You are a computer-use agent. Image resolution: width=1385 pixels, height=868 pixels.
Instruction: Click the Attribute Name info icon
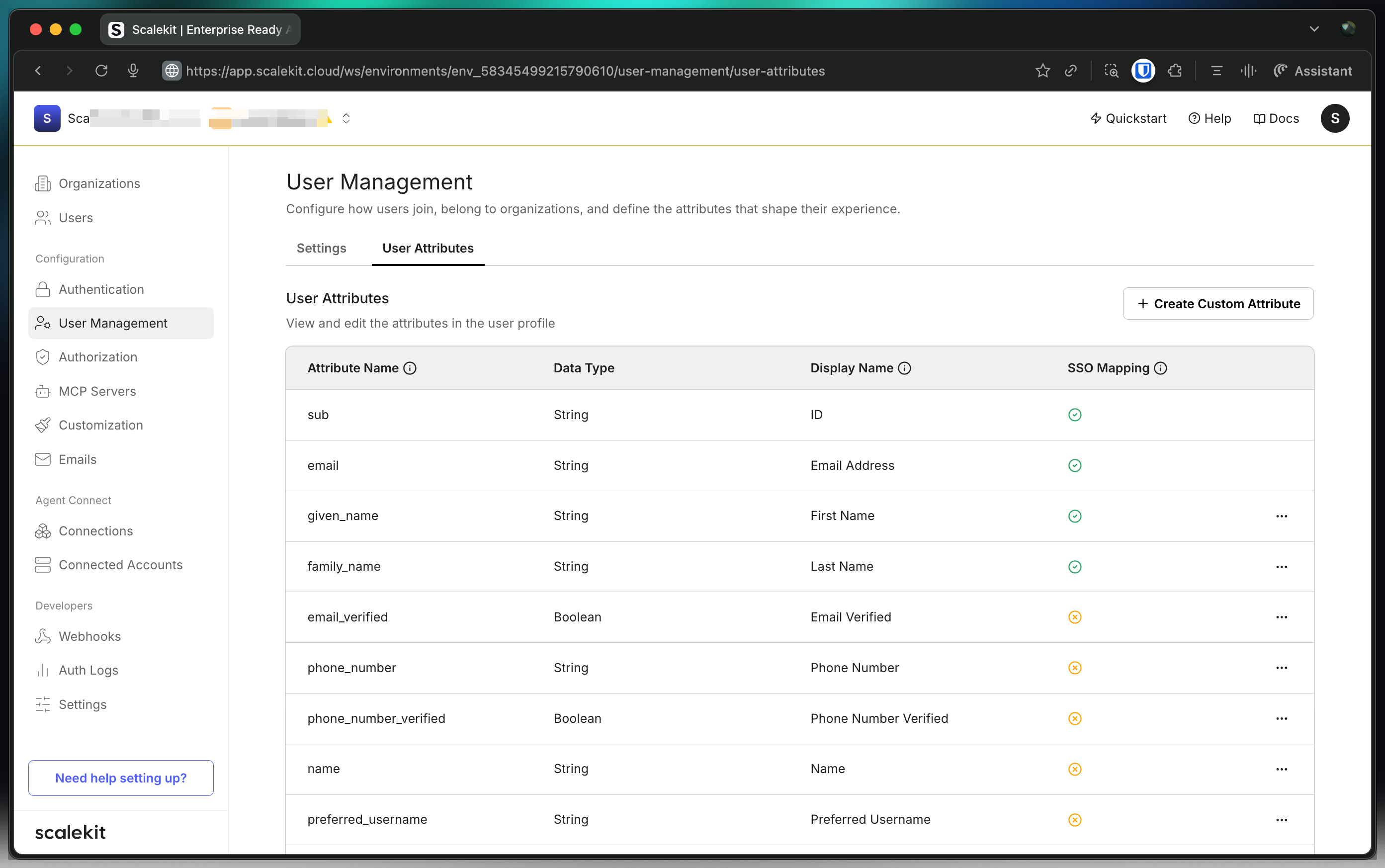pyautogui.click(x=410, y=368)
